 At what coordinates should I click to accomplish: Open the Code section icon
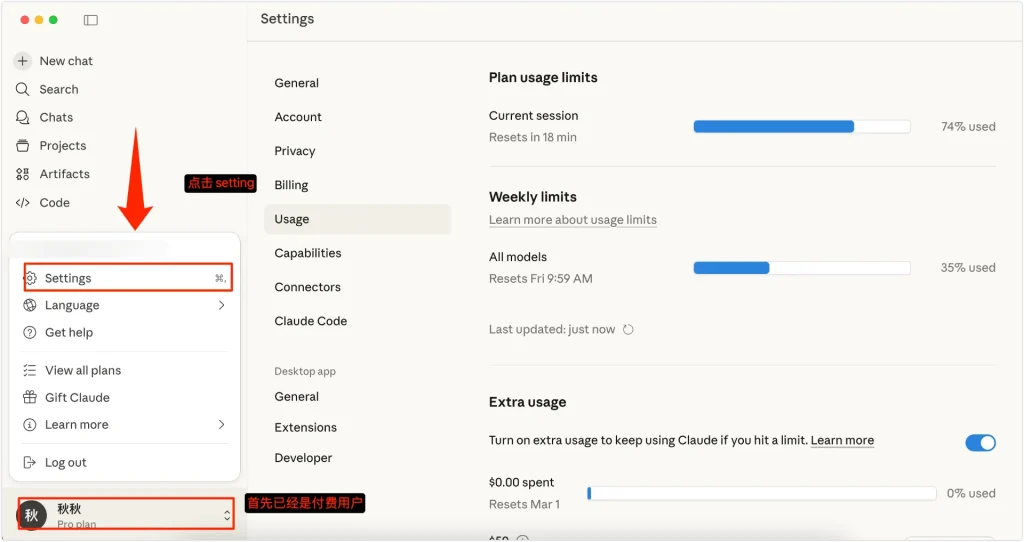[23, 202]
